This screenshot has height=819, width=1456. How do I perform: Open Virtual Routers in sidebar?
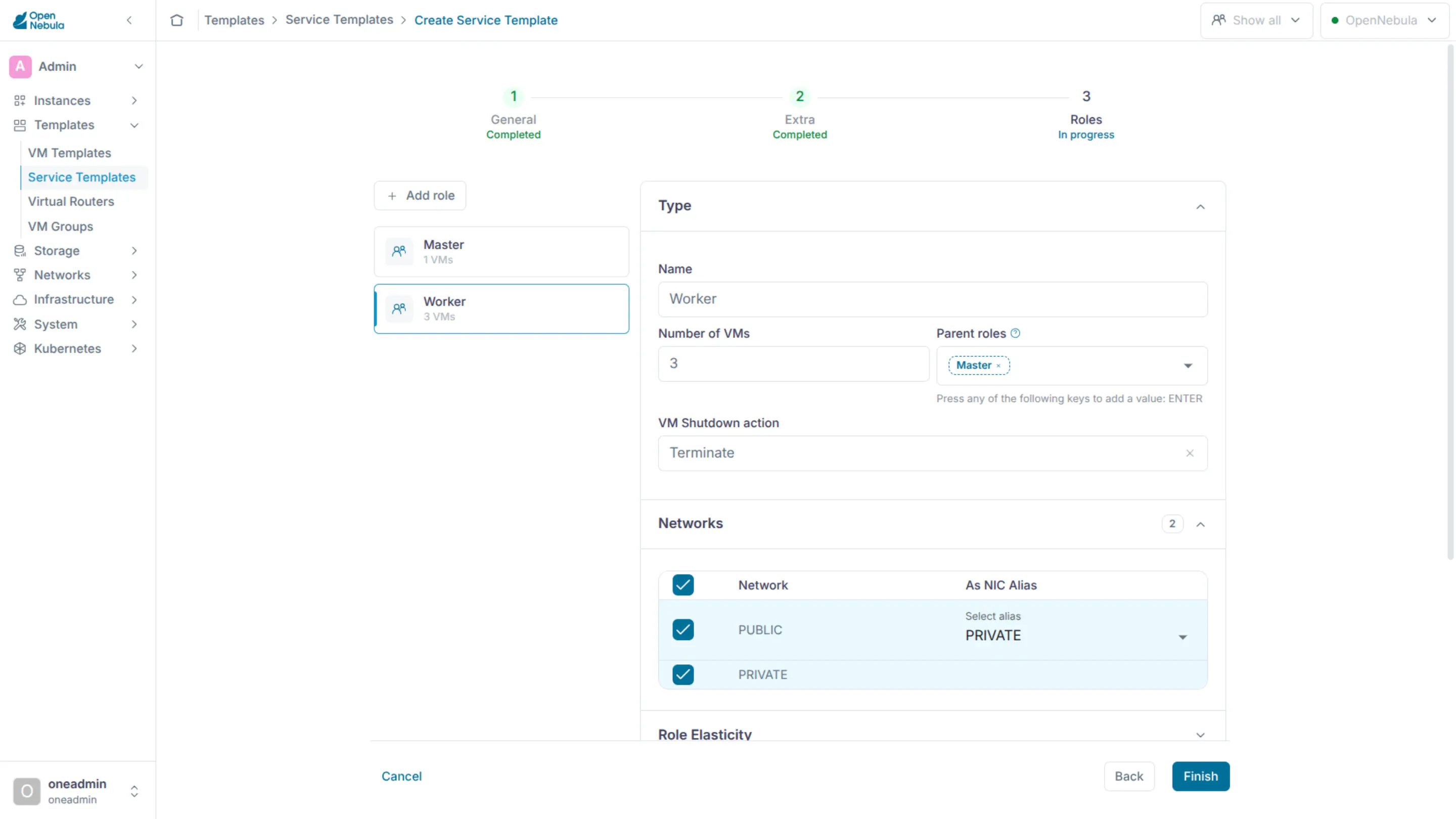pos(71,201)
